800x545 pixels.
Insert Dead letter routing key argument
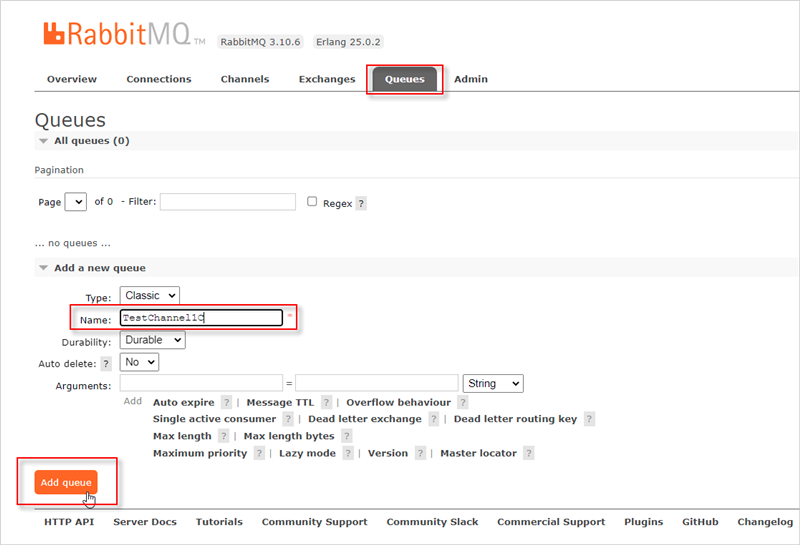(x=515, y=419)
